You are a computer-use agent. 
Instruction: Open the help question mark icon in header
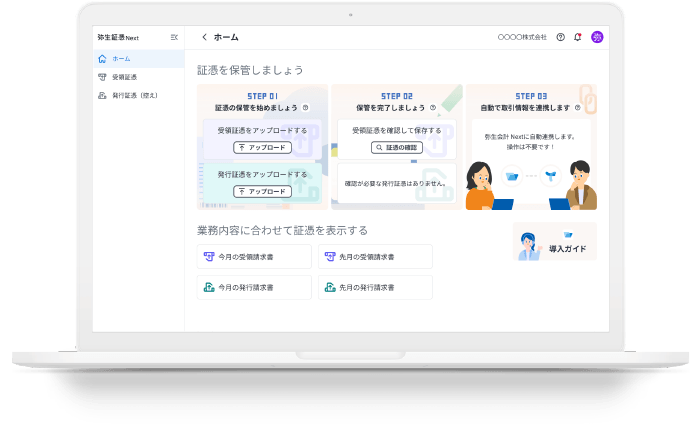(561, 37)
